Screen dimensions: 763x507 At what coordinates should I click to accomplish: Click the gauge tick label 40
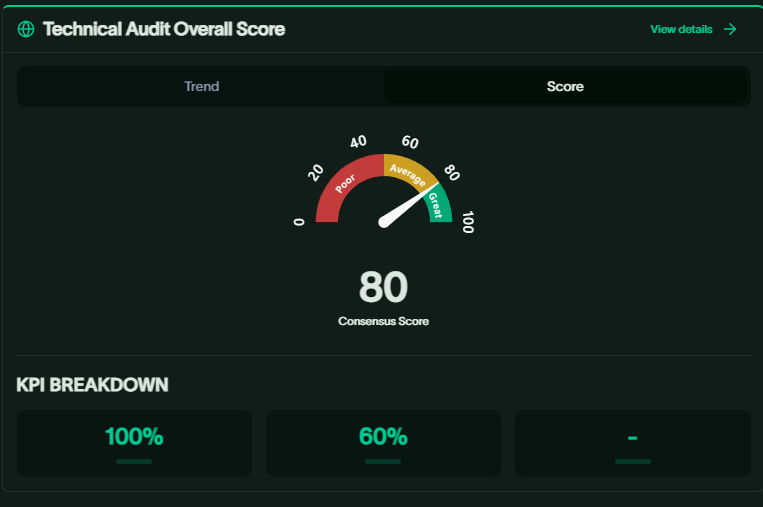tap(358, 142)
